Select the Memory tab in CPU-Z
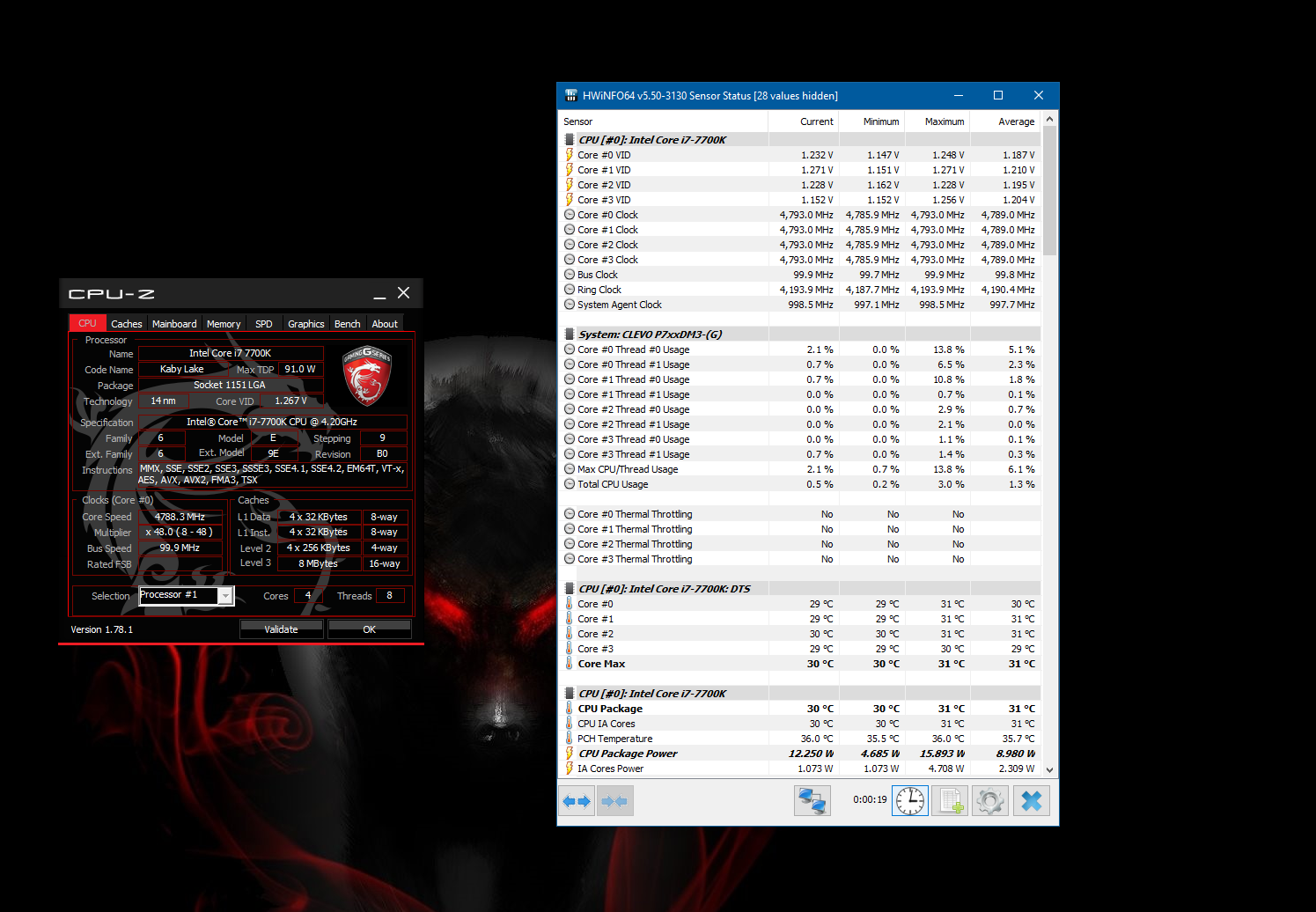 pyautogui.click(x=224, y=324)
